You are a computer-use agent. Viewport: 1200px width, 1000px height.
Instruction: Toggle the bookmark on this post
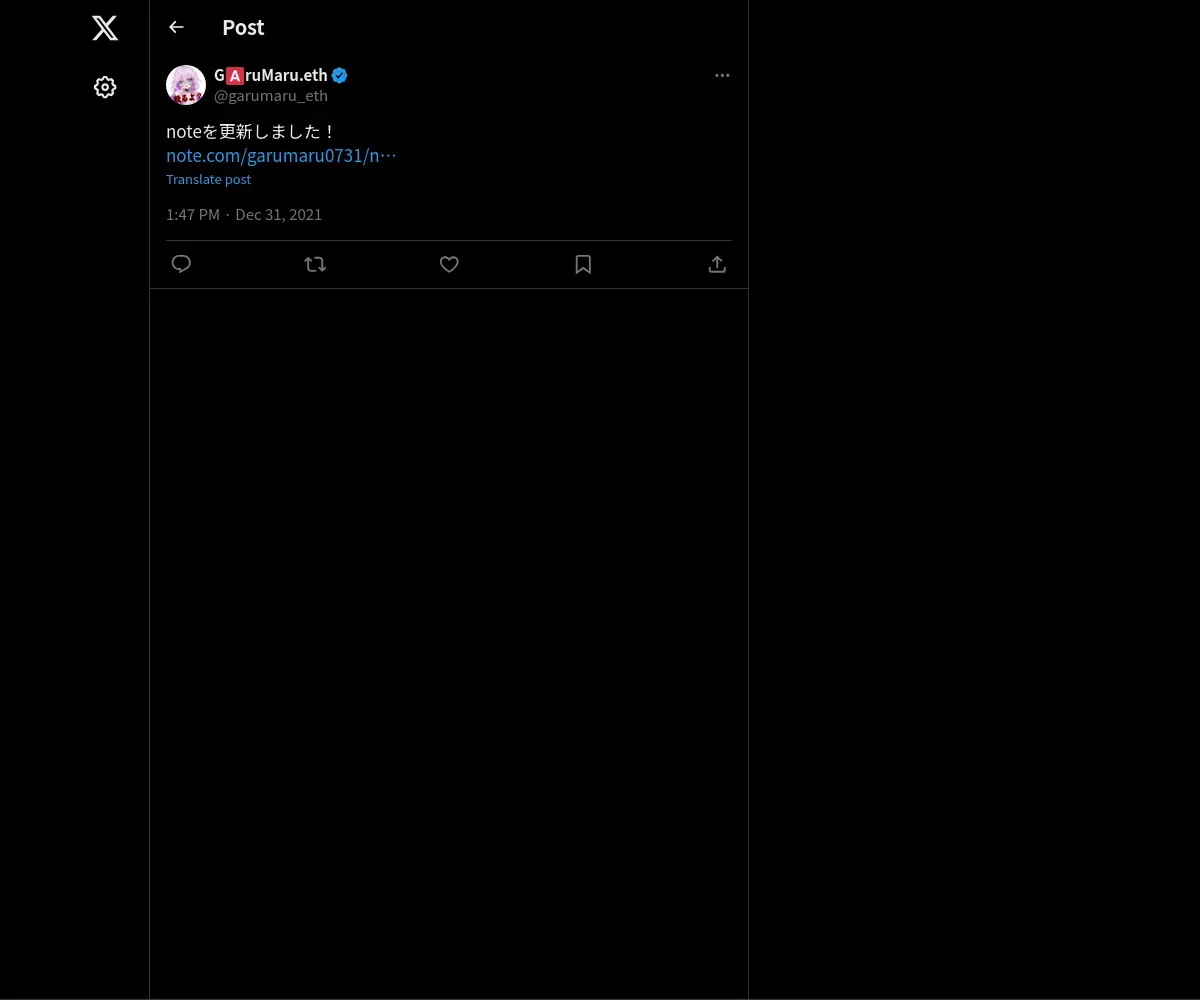583,264
